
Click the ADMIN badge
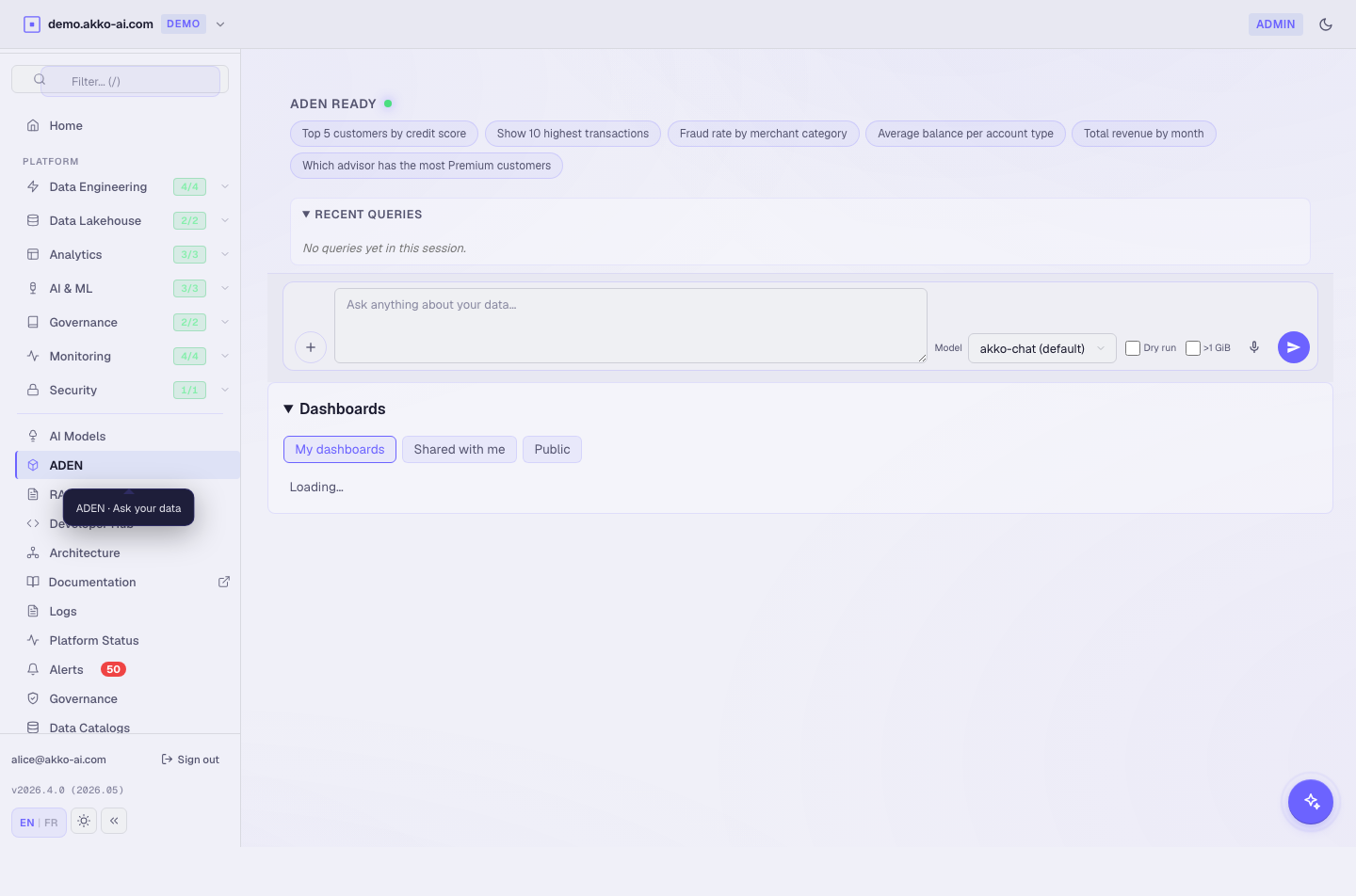(x=1276, y=24)
